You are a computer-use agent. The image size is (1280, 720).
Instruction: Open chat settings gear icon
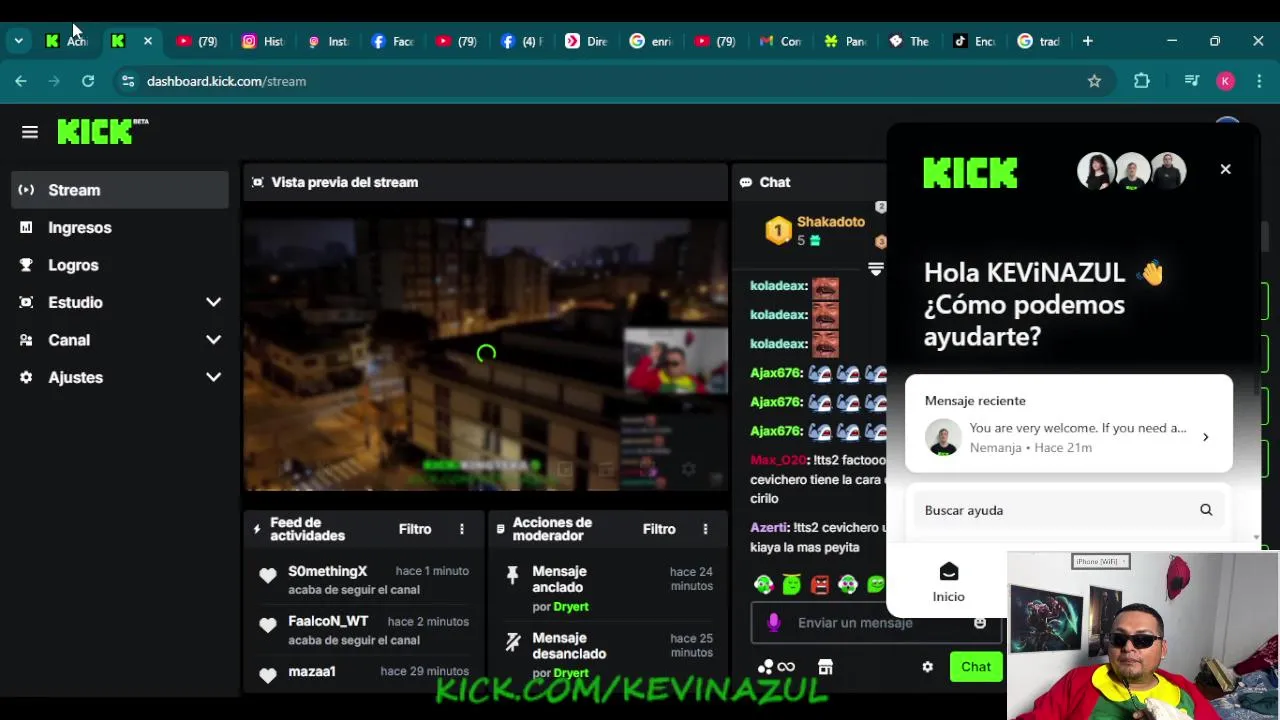[927, 667]
